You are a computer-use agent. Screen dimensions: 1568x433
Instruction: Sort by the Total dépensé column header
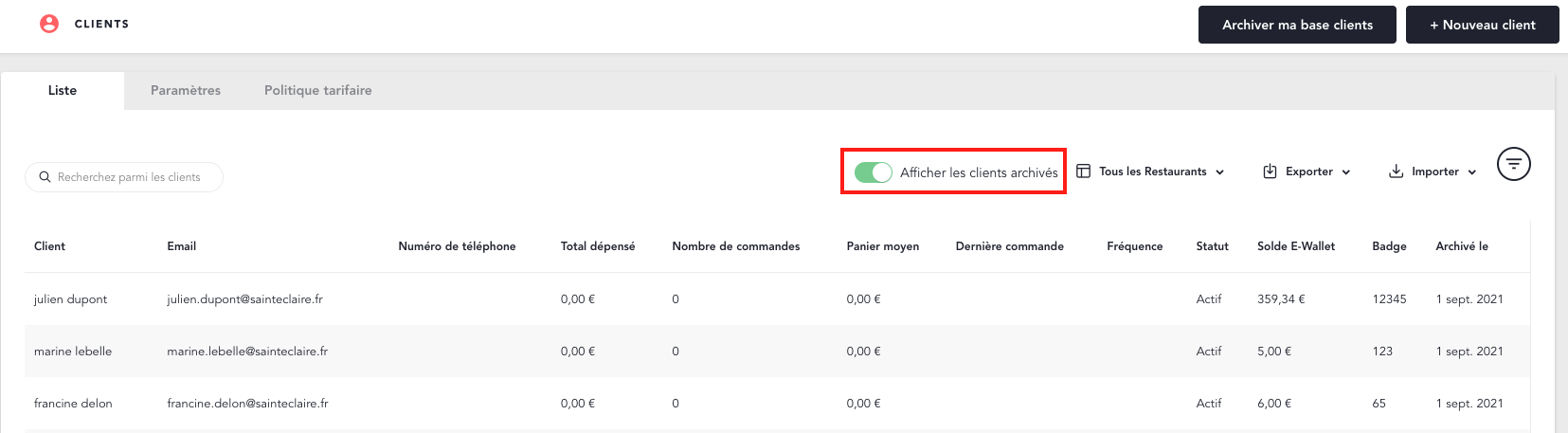coord(598,246)
